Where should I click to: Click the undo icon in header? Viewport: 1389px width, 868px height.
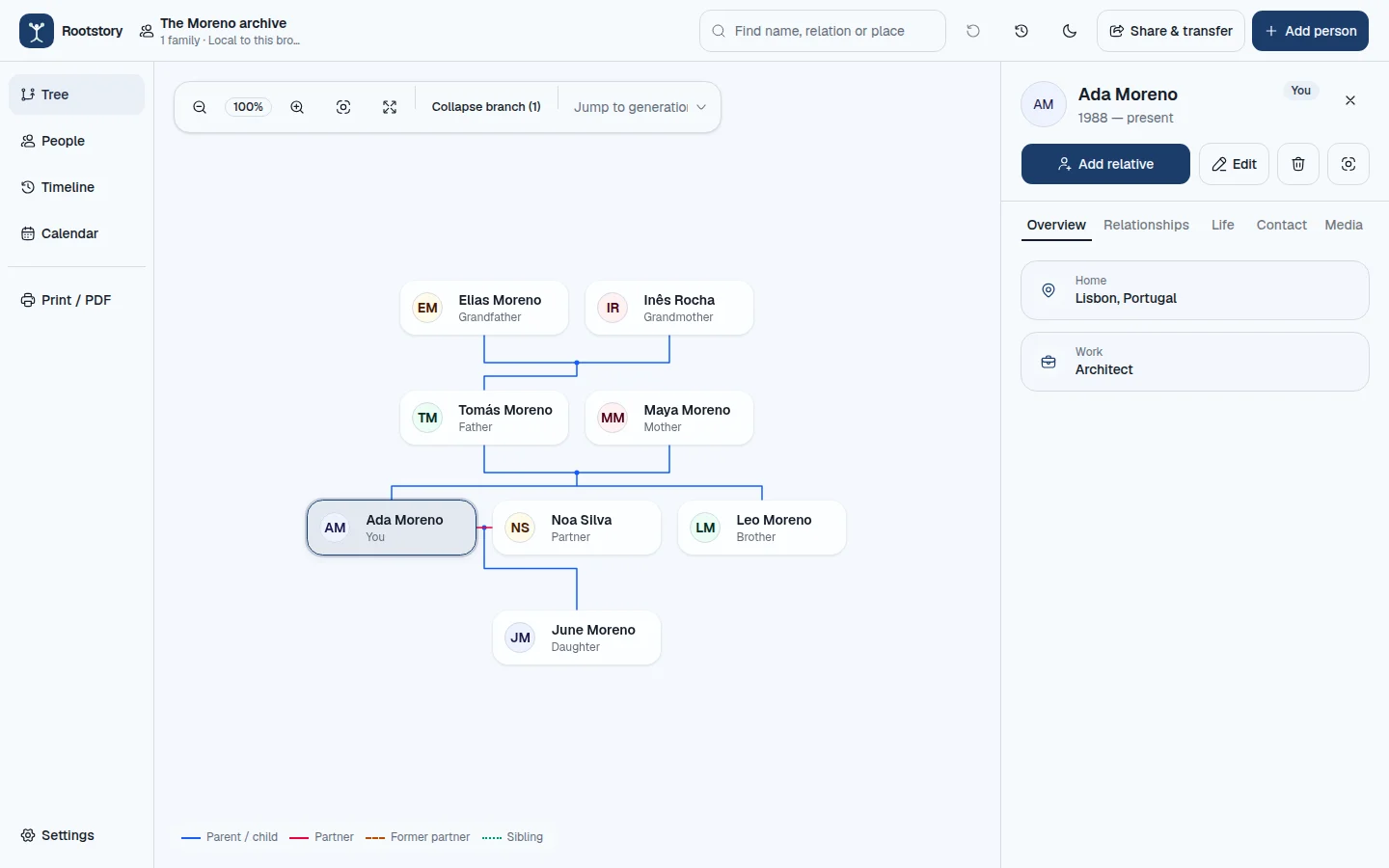click(x=973, y=31)
